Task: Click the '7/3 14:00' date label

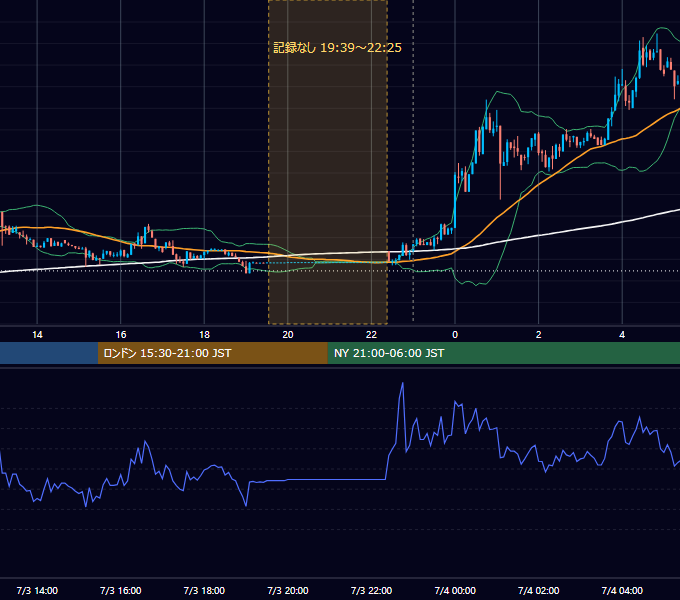Action: pos(37,590)
